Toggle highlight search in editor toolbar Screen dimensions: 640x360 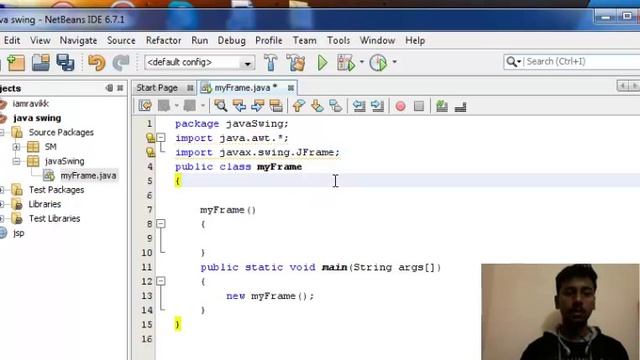tap(276, 106)
